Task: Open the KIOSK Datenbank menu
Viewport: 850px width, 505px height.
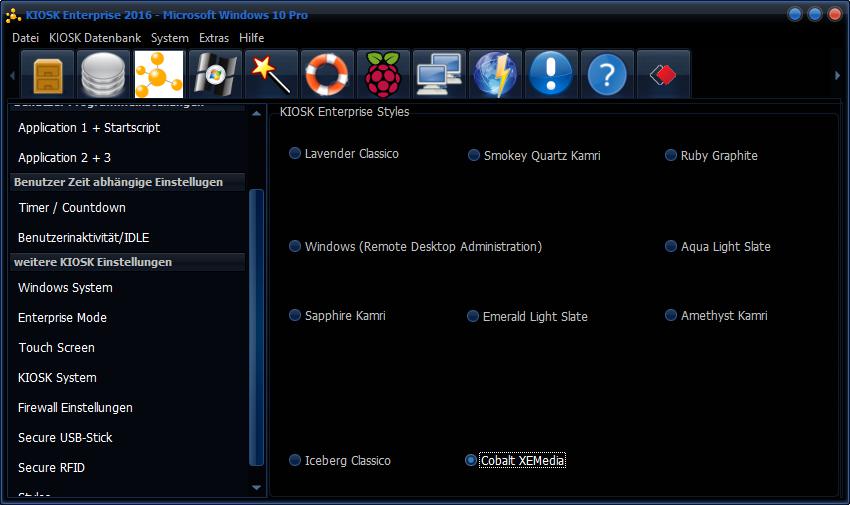Action: 95,38
